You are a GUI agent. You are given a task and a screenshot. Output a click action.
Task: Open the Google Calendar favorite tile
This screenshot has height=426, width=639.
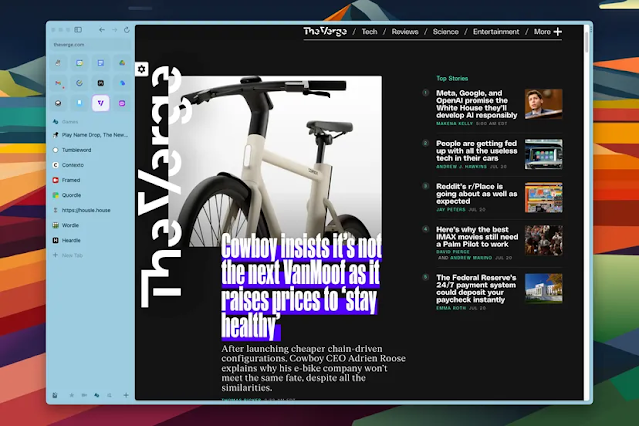pos(79,63)
